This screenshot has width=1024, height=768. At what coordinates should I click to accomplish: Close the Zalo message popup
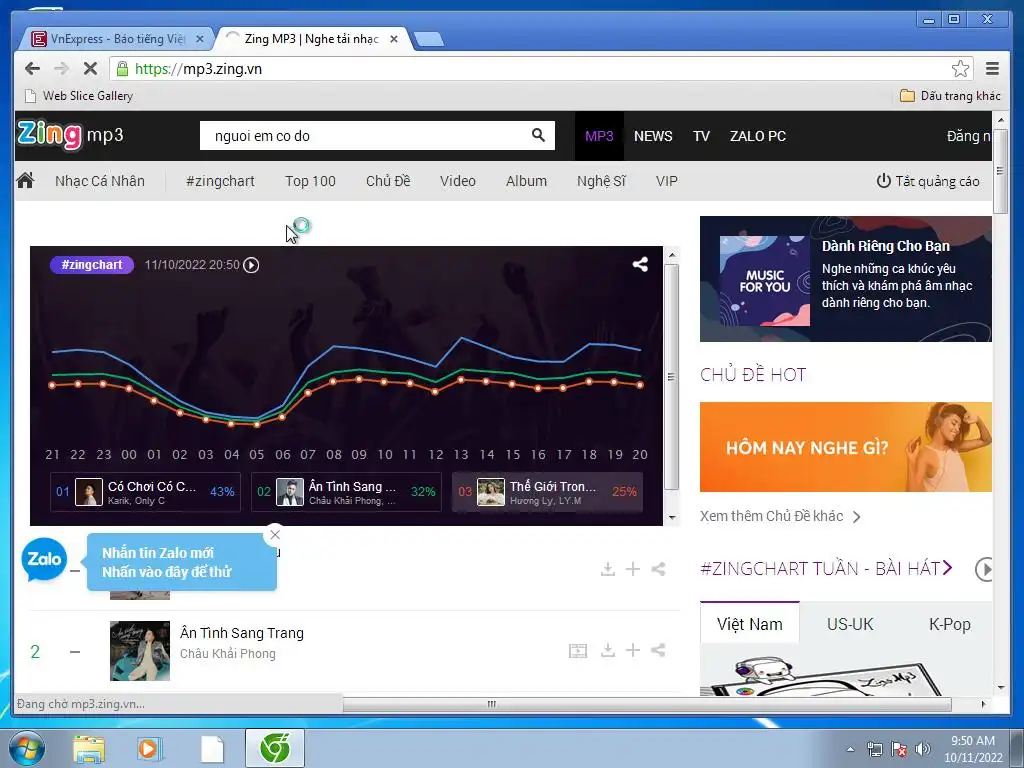275,534
